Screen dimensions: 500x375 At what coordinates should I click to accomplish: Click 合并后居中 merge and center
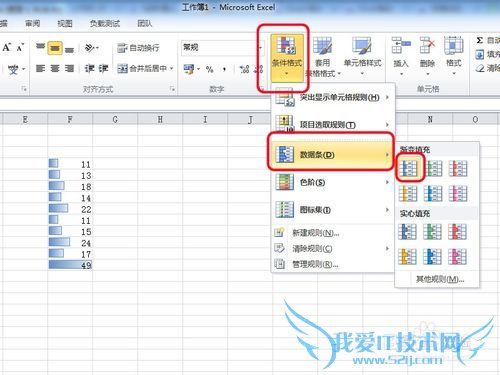click(x=142, y=69)
